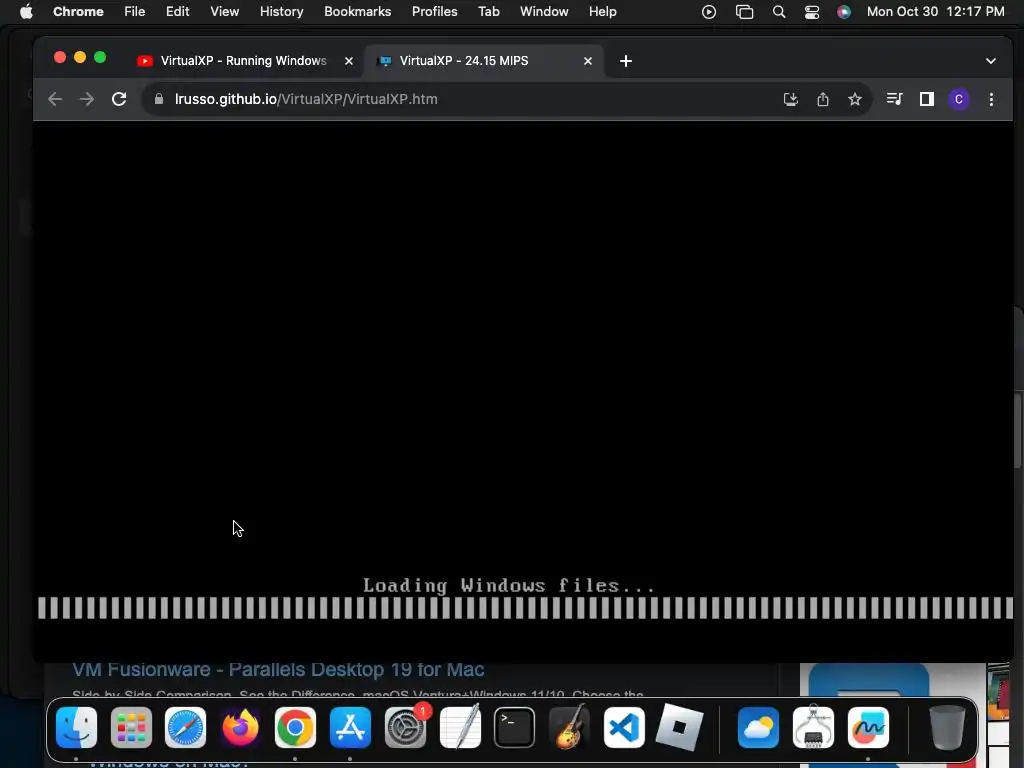Open the Apple menu

(x=26, y=12)
